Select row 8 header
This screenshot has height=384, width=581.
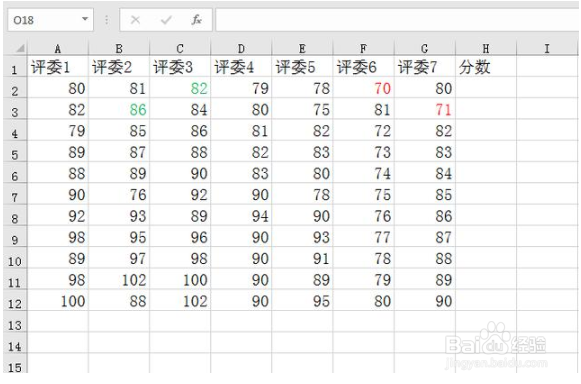(x=15, y=215)
